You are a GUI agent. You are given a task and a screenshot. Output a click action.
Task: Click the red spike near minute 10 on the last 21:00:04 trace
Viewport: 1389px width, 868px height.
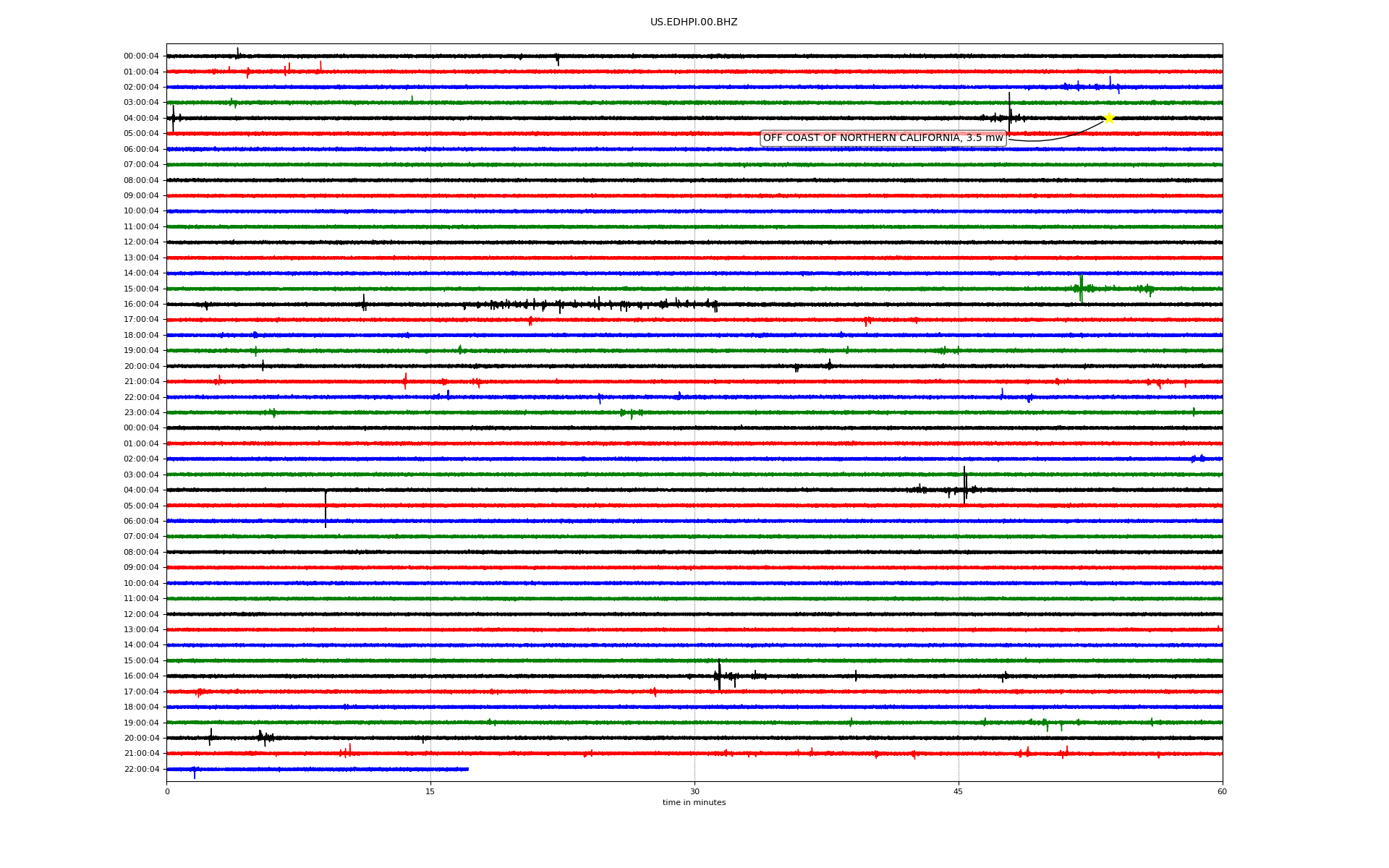pyautogui.click(x=349, y=749)
